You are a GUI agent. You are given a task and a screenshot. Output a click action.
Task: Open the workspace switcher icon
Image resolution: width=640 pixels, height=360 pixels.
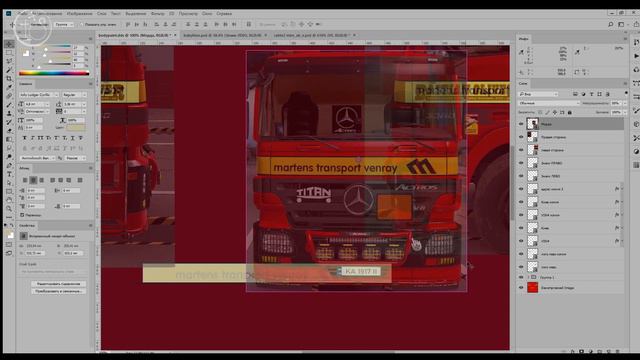pos(621,24)
